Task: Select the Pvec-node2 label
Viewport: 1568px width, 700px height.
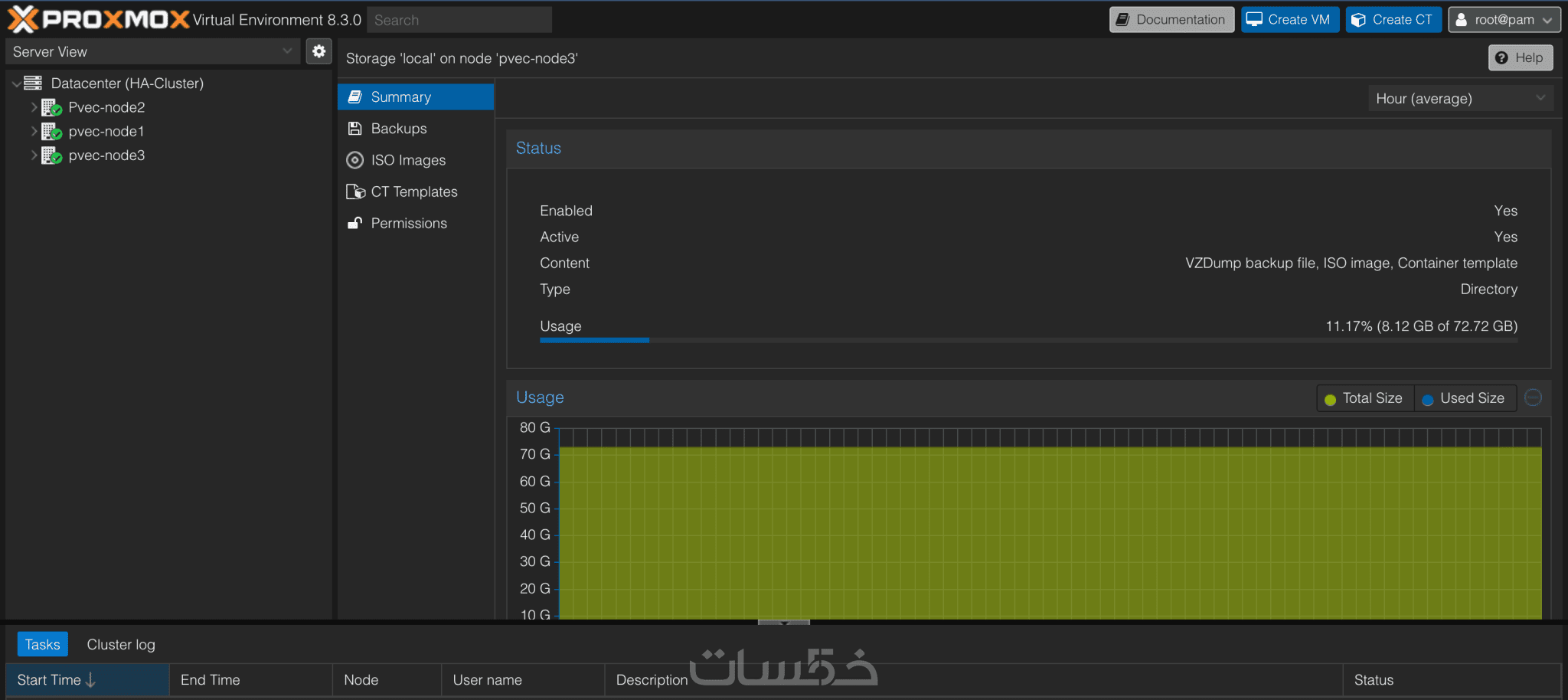Action: (106, 107)
